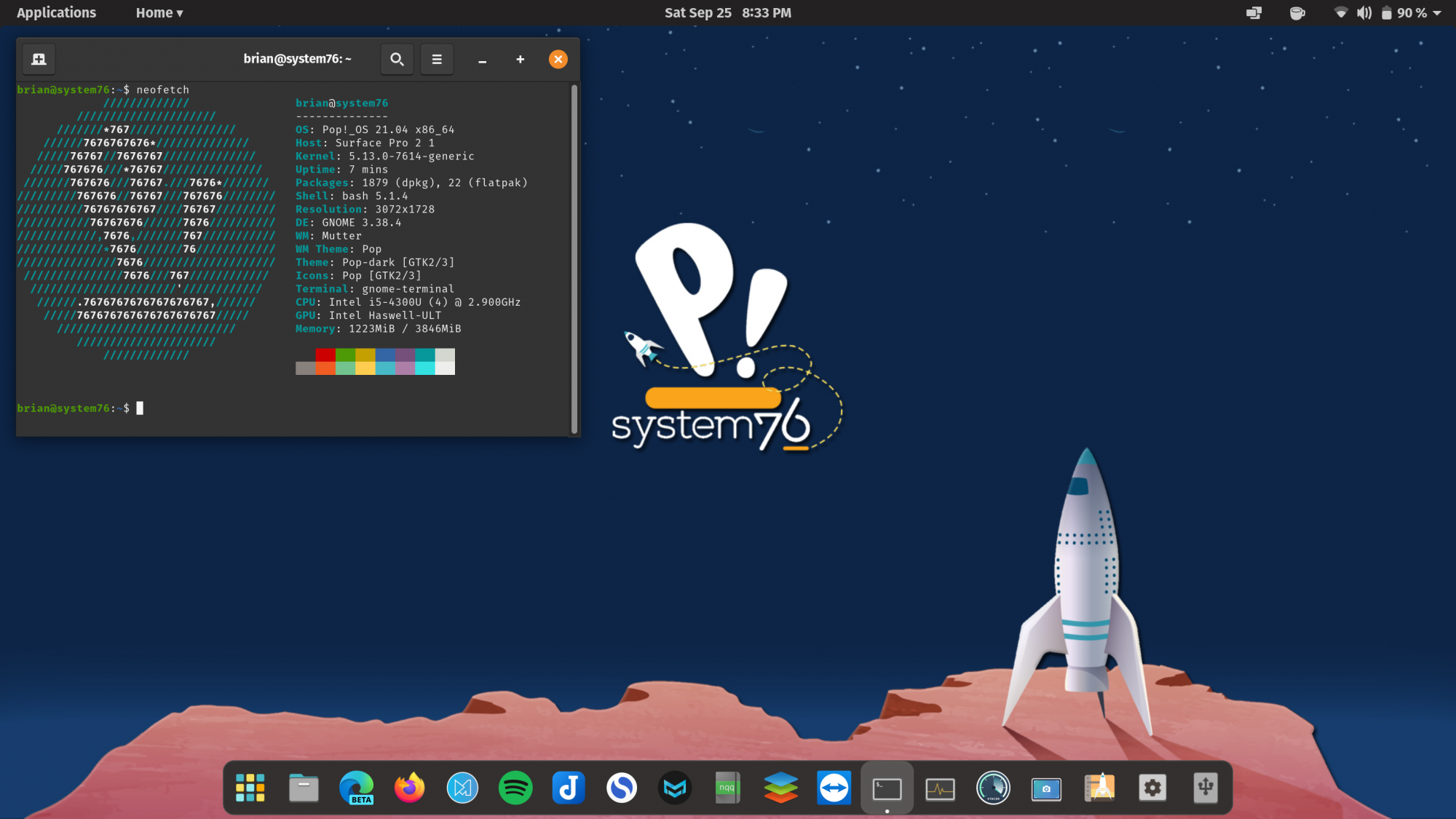Open the Joplin notes app in the dock

point(569,788)
